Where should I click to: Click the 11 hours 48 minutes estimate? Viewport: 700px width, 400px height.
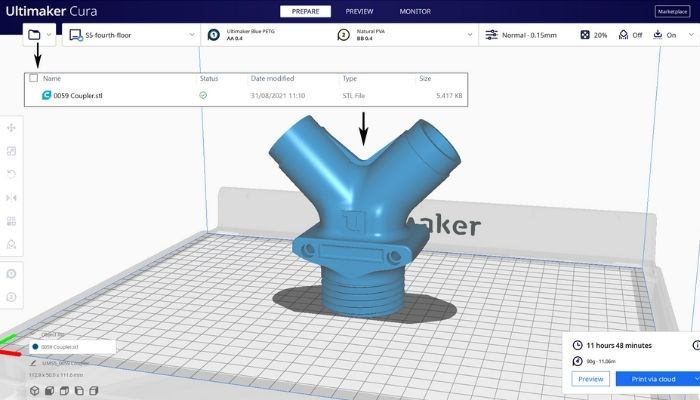619,346
